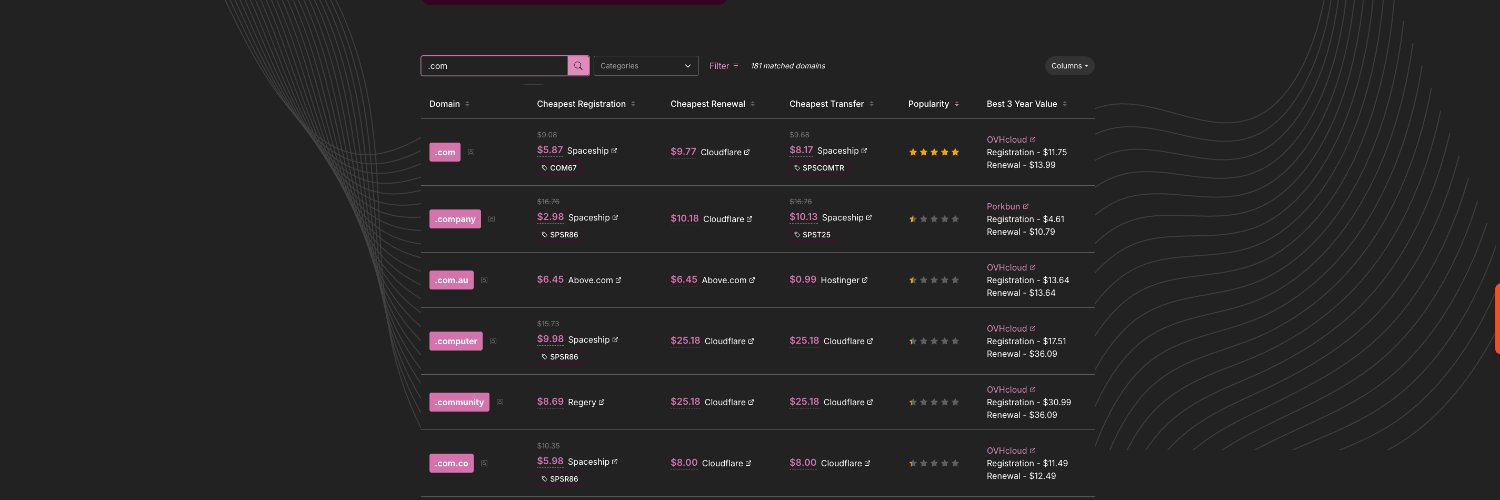The height and width of the screenshot is (500, 1500).
Task: Copy SPSR86 coupon tag in .com.co row
Action: tap(560, 479)
